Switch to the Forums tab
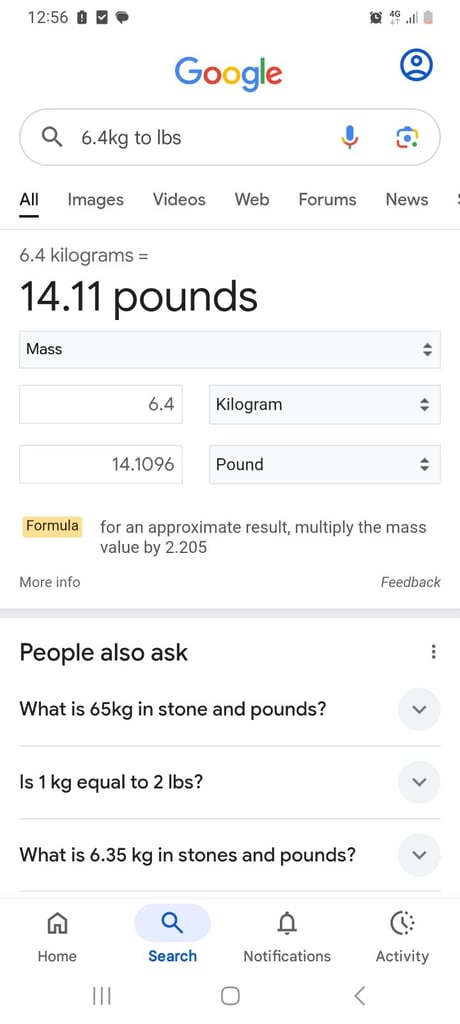This screenshot has height=1024, width=460. (x=327, y=199)
